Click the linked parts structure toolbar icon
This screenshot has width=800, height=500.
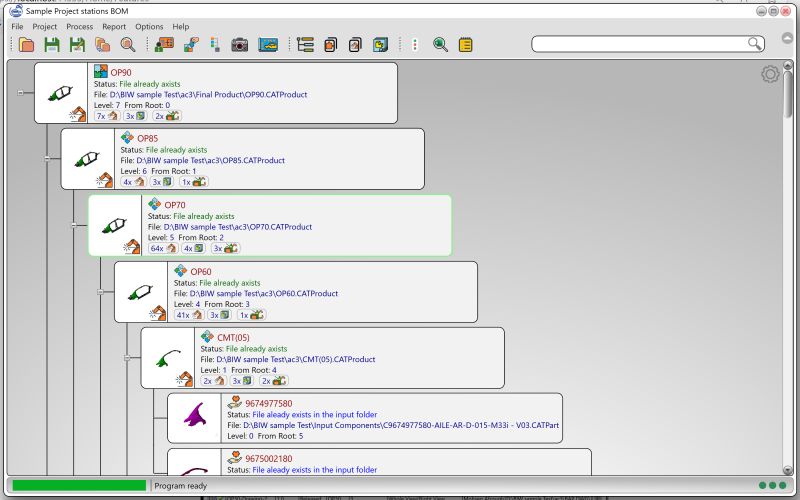point(191,45)
